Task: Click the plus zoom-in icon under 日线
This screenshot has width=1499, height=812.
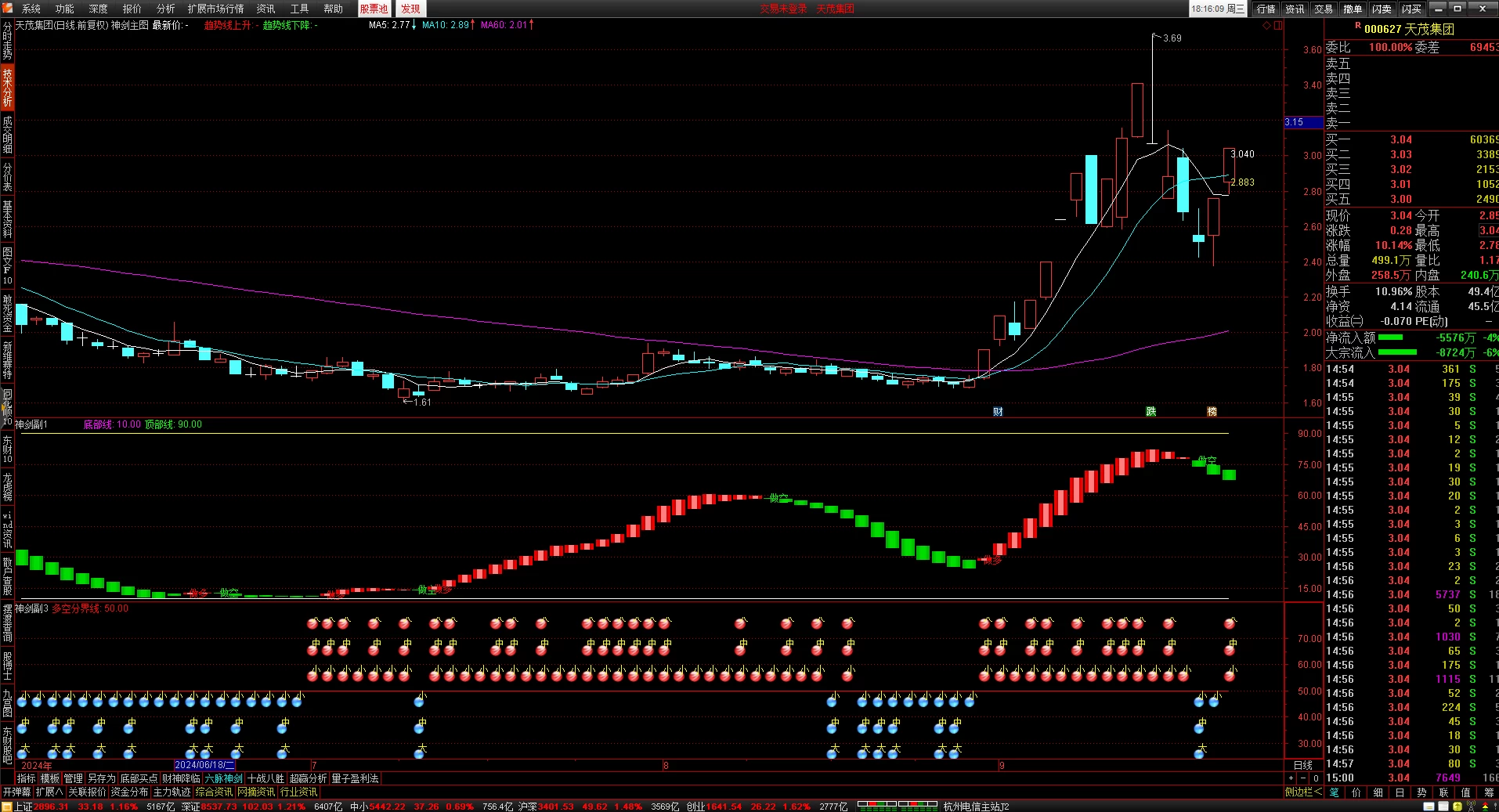Action: [1291, 778]
